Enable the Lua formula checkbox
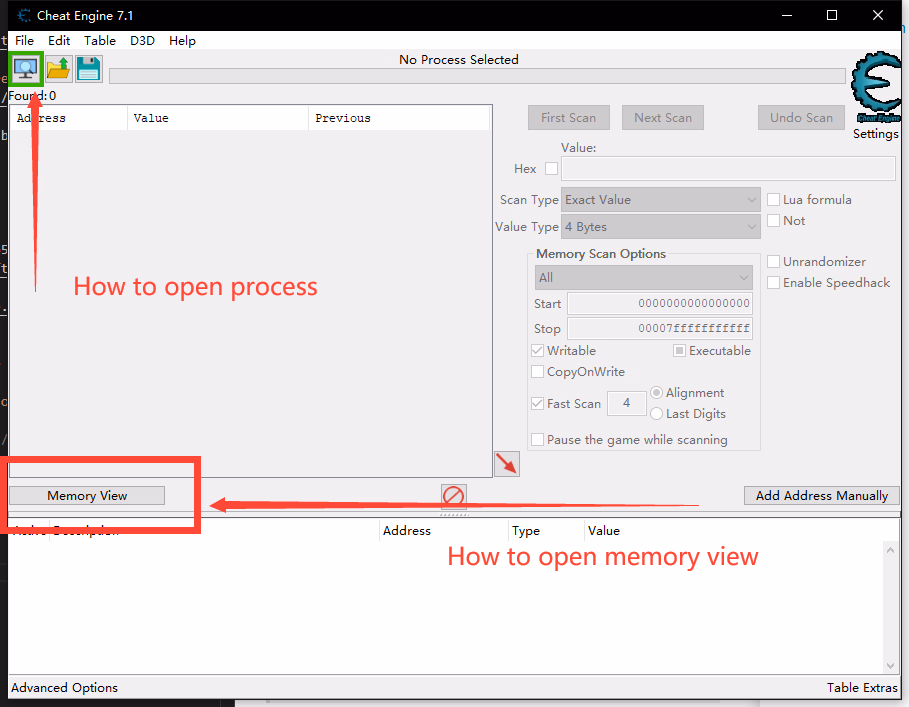The height and width of the screenshot is (707, 909). tap(773, 199)
